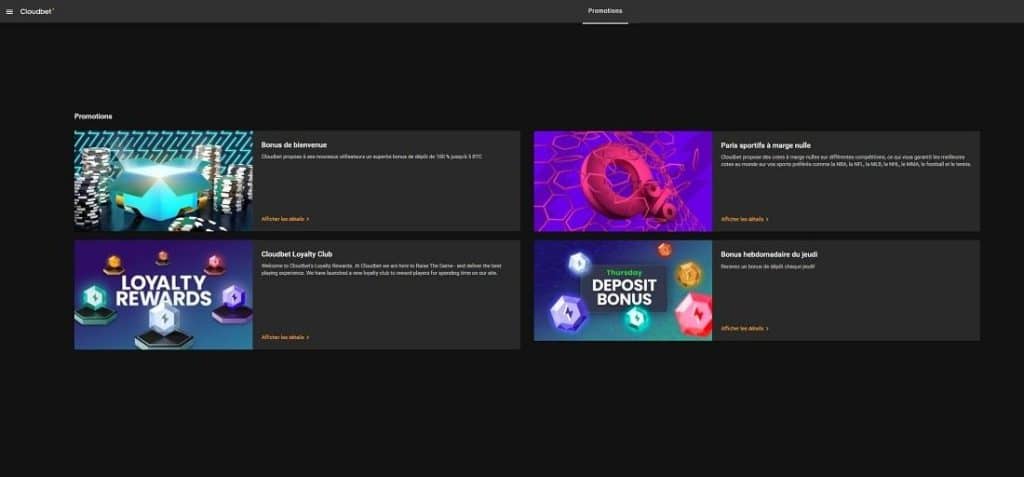Click the Thursday bonus description text
The width and height of the screenshot is (1024, 477).
768,267
